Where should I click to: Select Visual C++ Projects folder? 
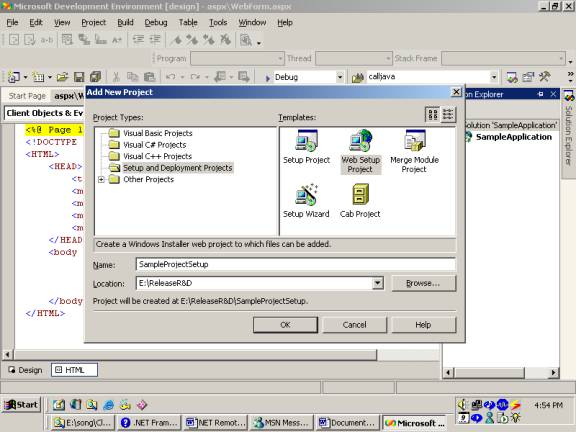pos(157,156)
